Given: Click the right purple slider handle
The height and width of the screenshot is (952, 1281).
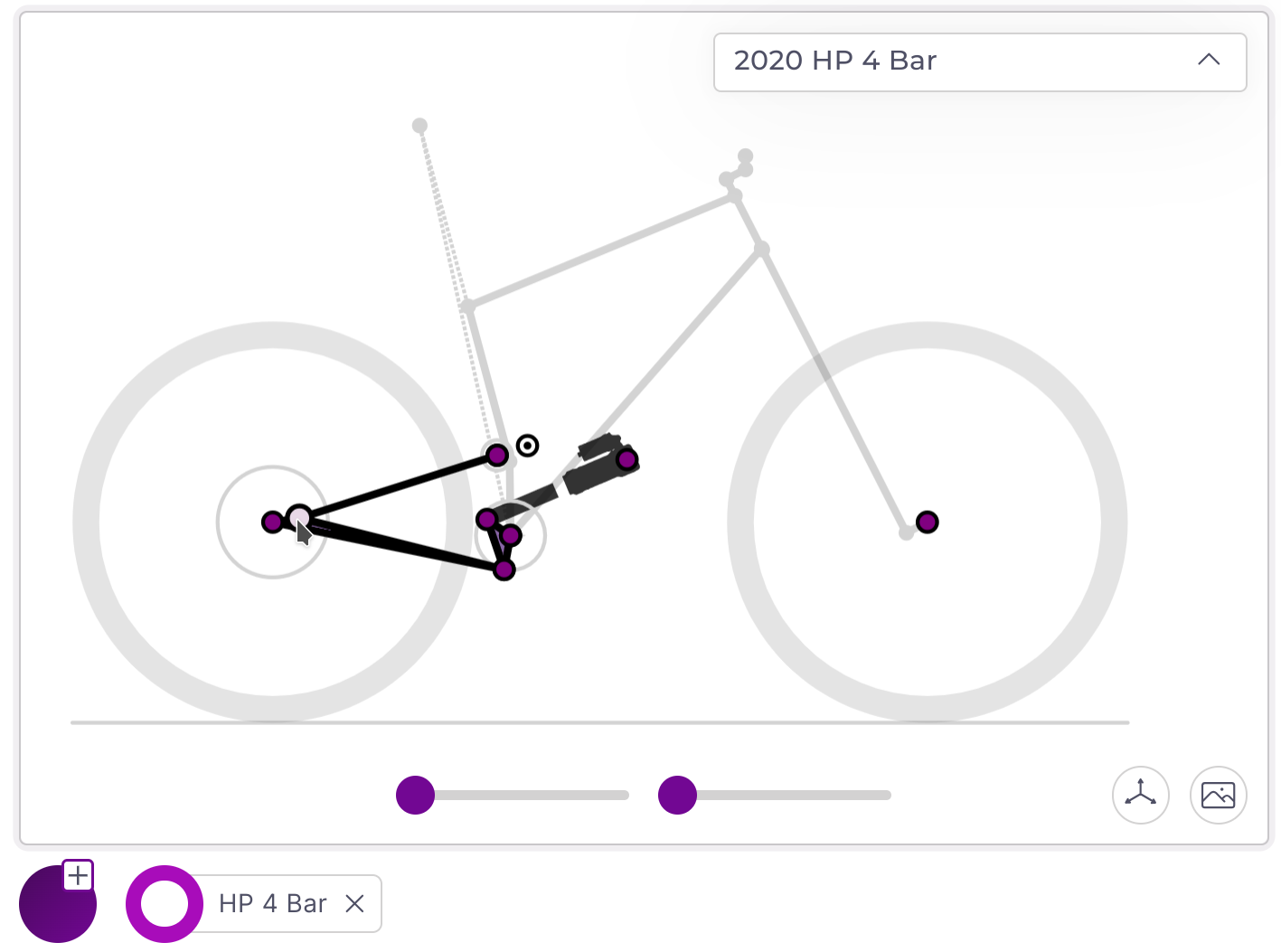Looking at the screenshot, I should 677,795.
